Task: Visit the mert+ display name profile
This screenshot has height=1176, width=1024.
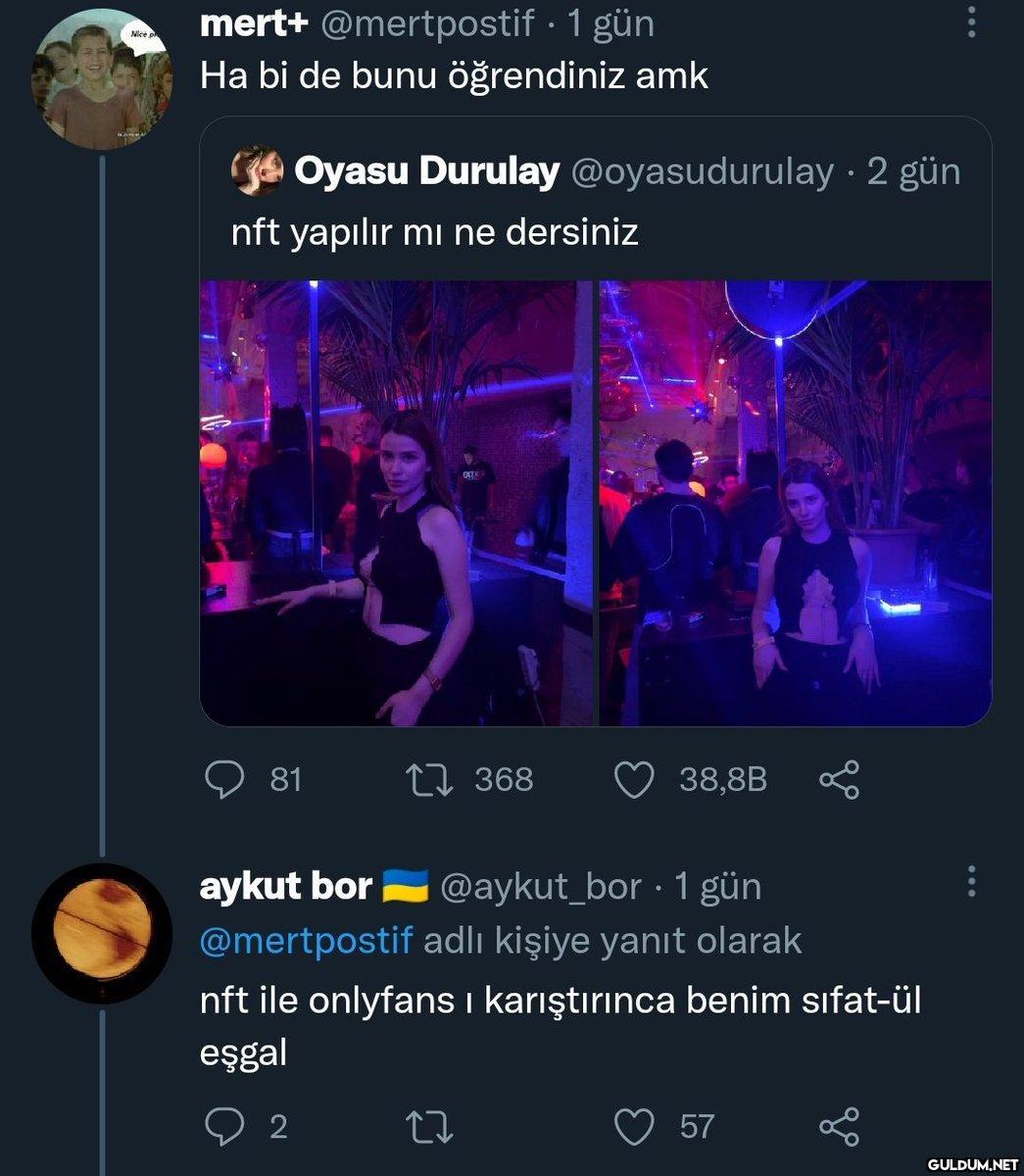Action: [254, 24]
